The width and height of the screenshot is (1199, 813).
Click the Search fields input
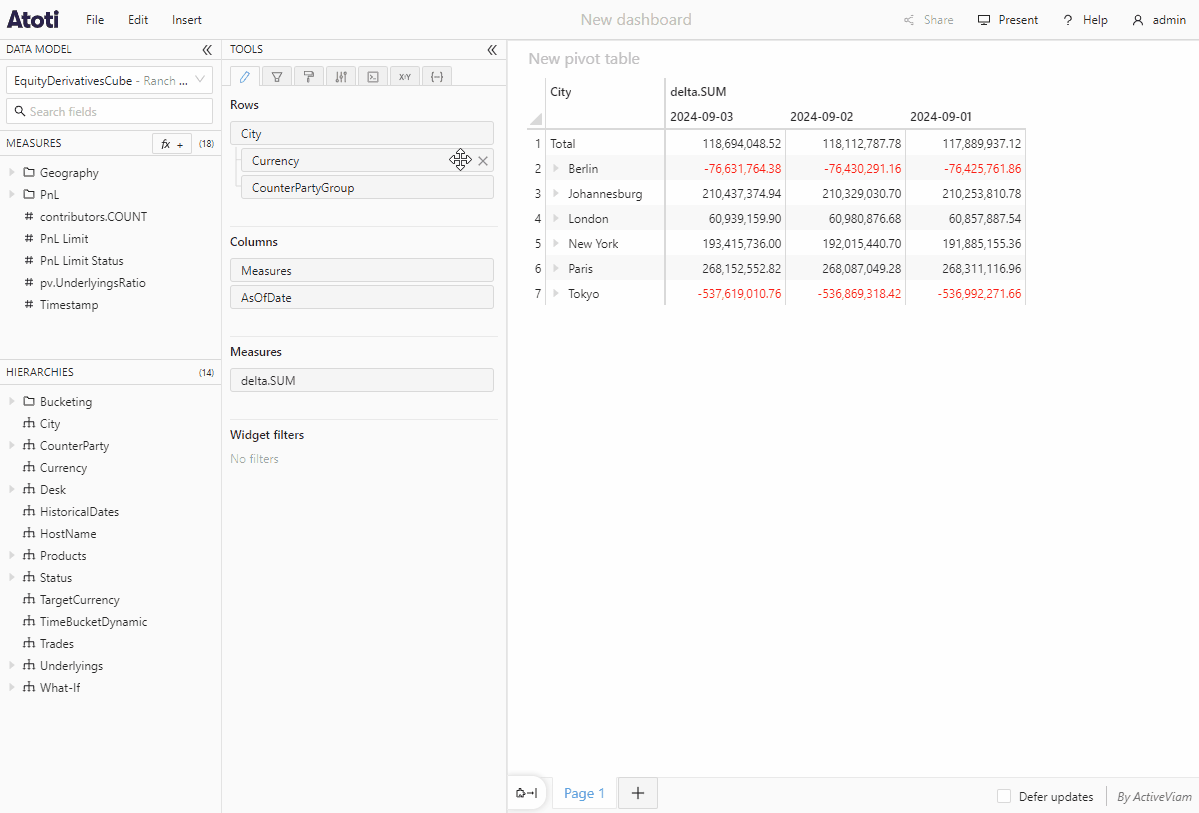point(109,111)
